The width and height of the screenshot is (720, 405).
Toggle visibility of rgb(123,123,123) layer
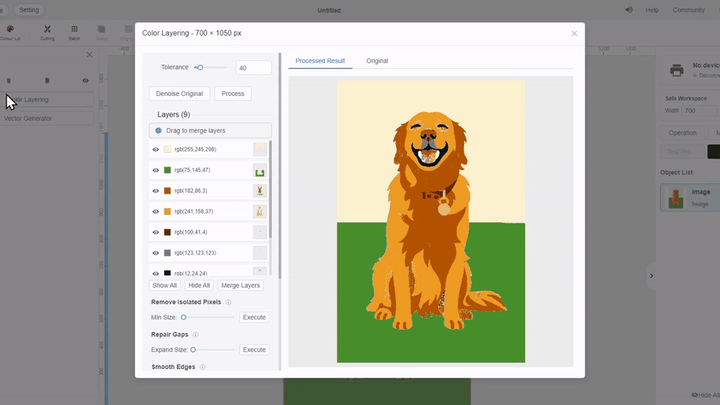coord(156,253)
